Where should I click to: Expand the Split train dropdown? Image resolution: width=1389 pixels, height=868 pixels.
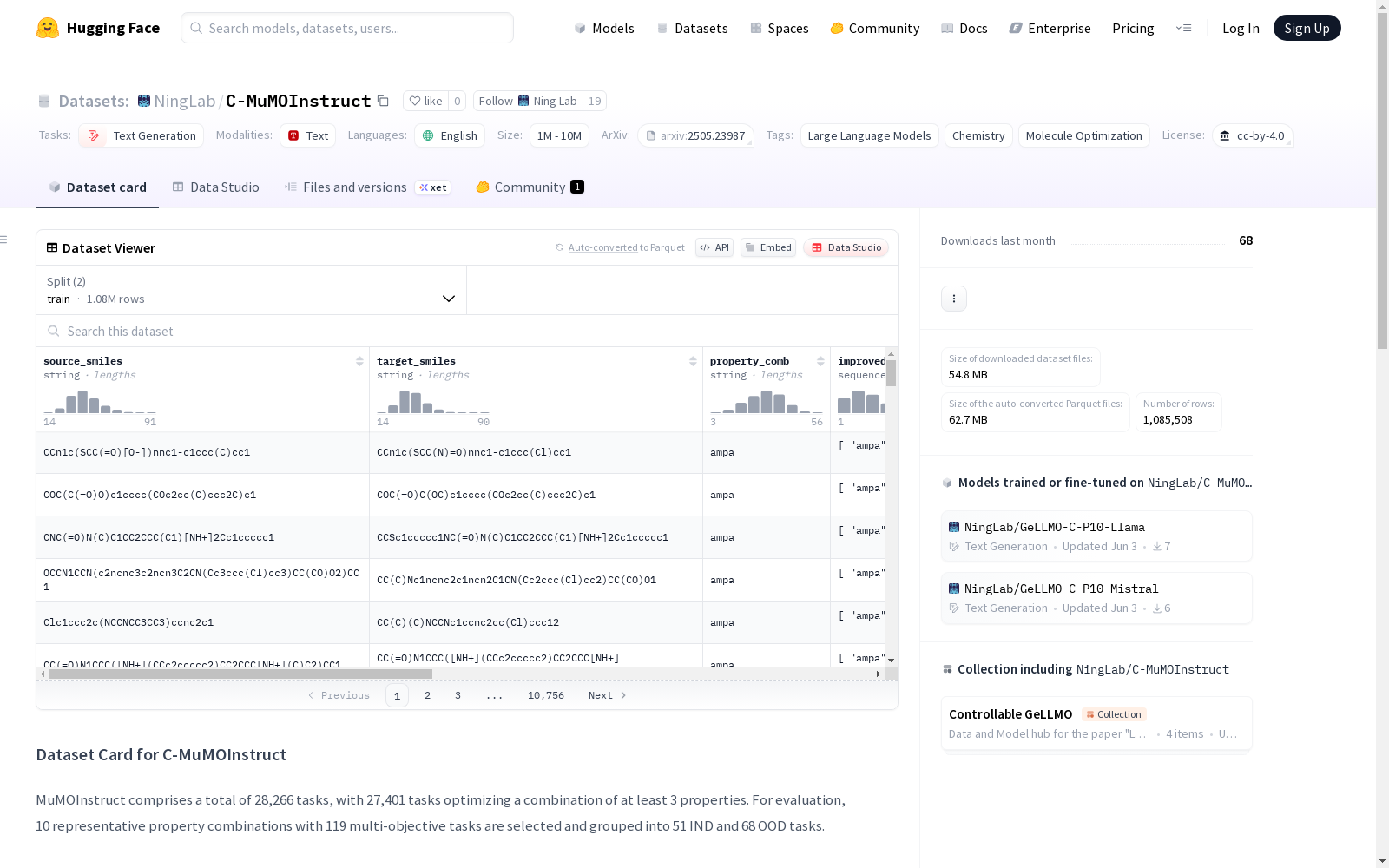point(252,290)
